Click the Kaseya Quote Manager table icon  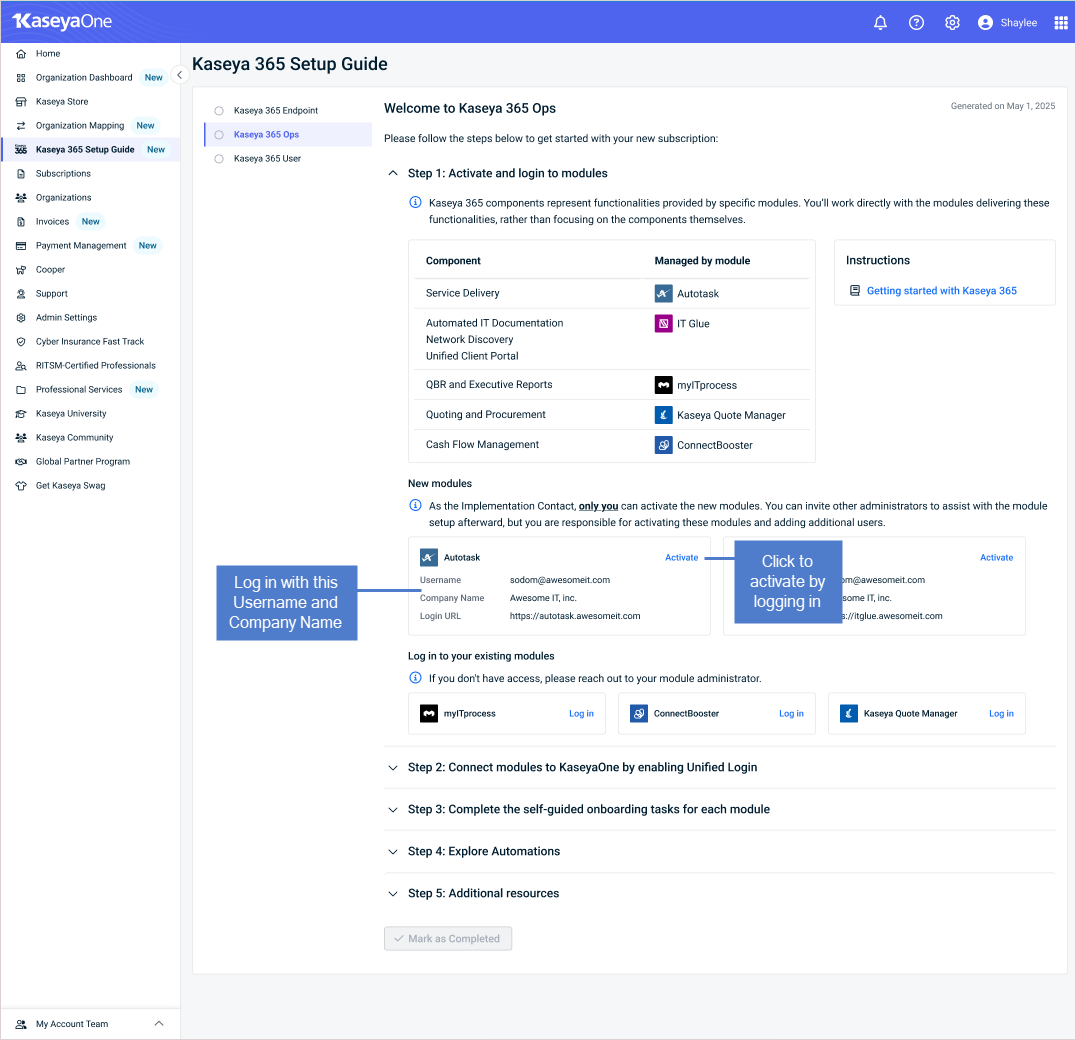(664, 414)
